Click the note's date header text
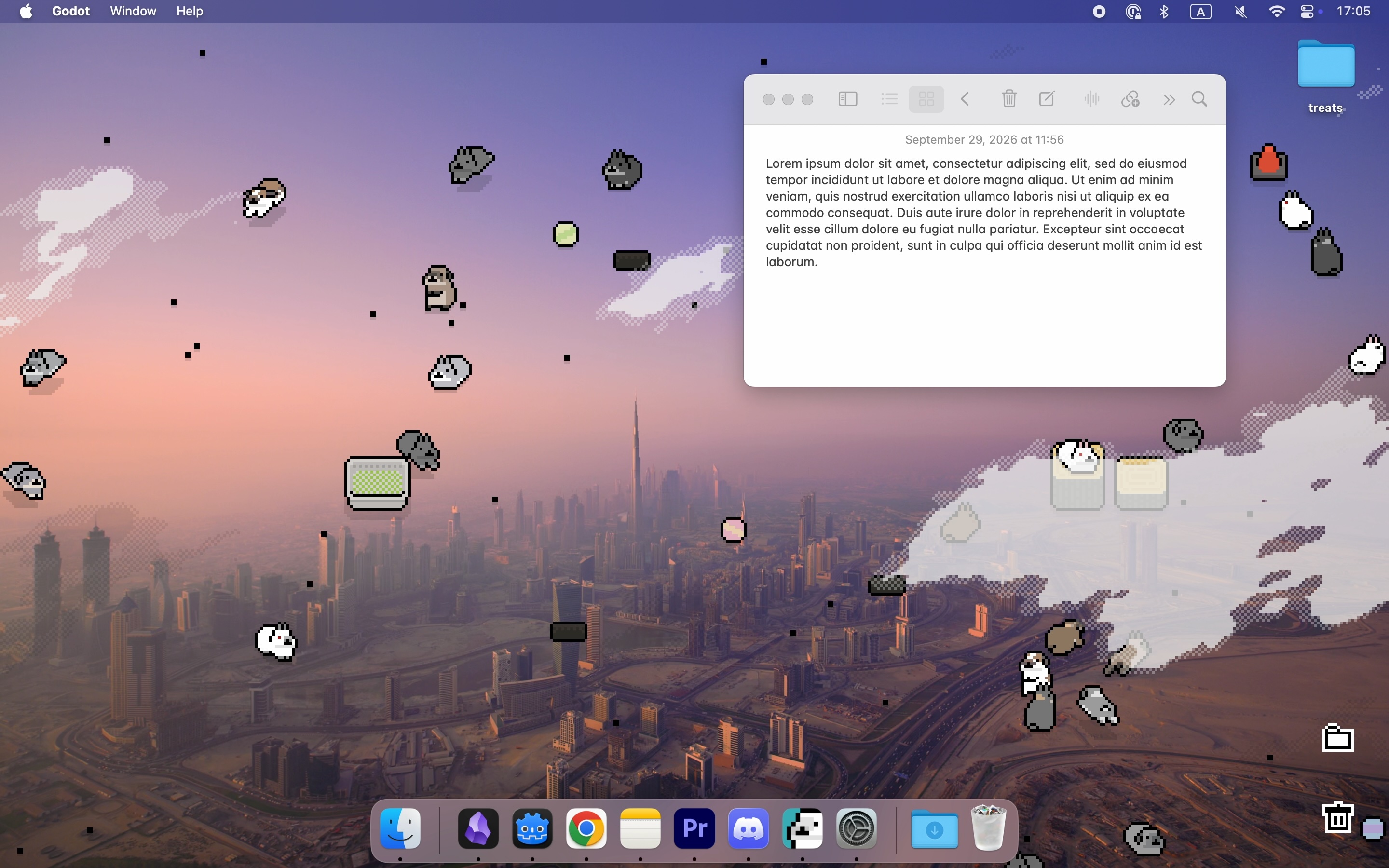This screenshot has width=1389, height=868. point(984,139)
